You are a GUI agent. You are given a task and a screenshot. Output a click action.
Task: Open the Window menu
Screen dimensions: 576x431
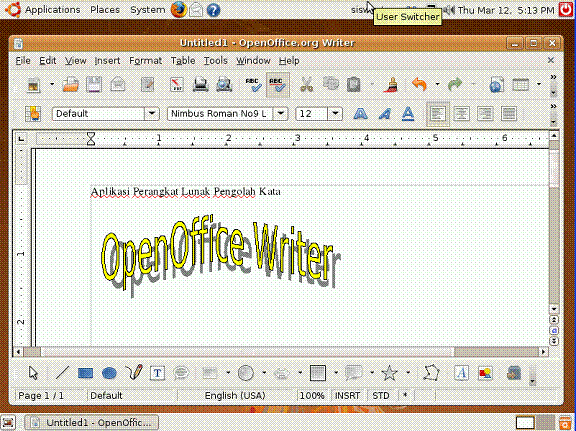253,61
